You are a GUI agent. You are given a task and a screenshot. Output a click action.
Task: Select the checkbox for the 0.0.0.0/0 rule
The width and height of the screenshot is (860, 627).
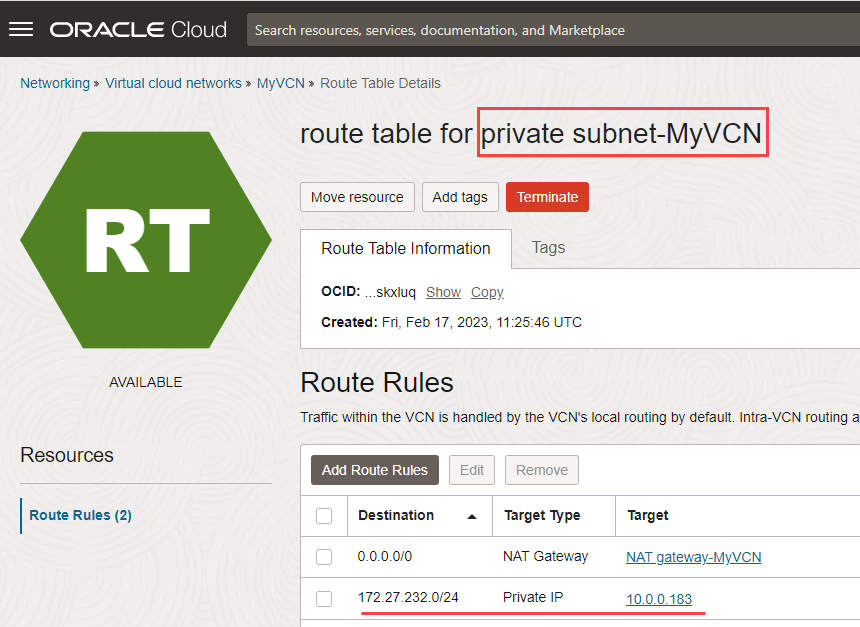pyautogui.click(x=324, y=556)
